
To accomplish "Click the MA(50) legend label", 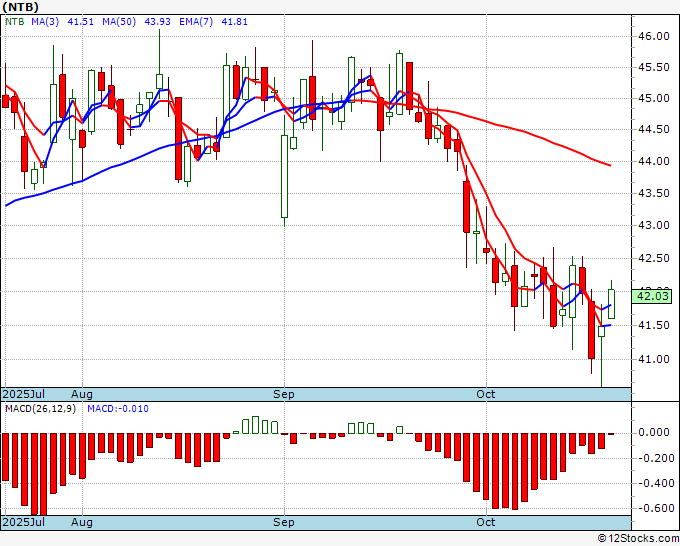I will pyautogui.click(x=119, y=21).
